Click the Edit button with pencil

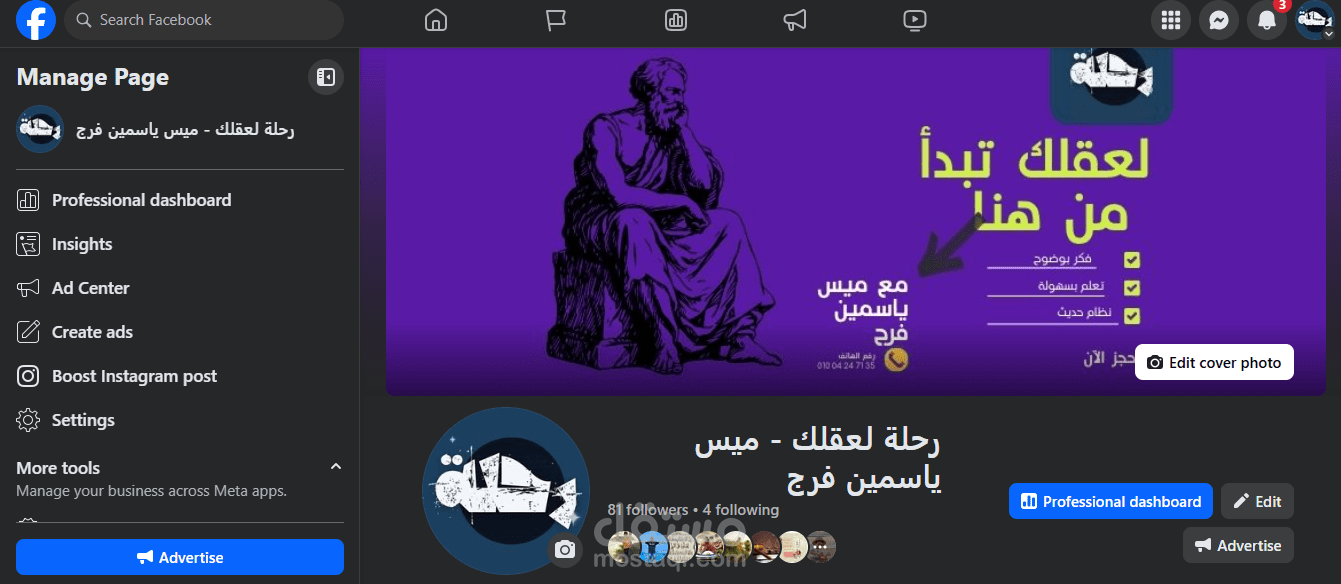1257,501
